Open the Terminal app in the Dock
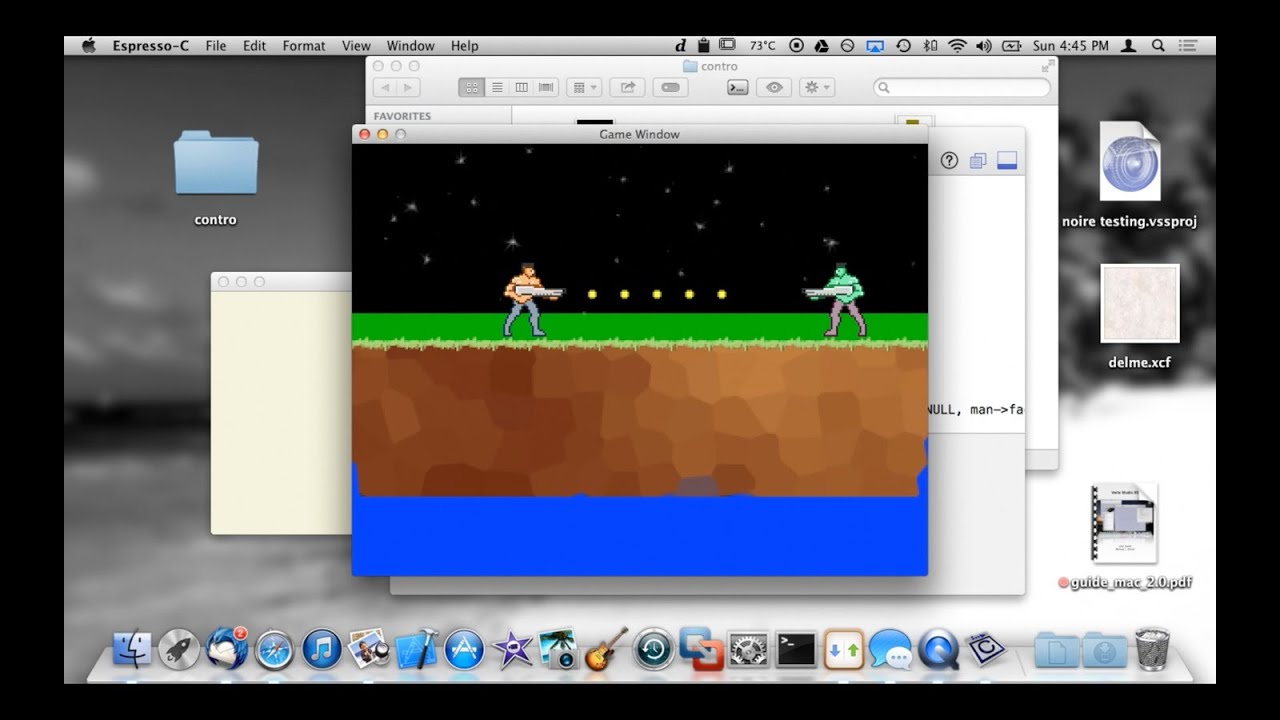This screenshot has width=1280, height=720. pos(796,650)
